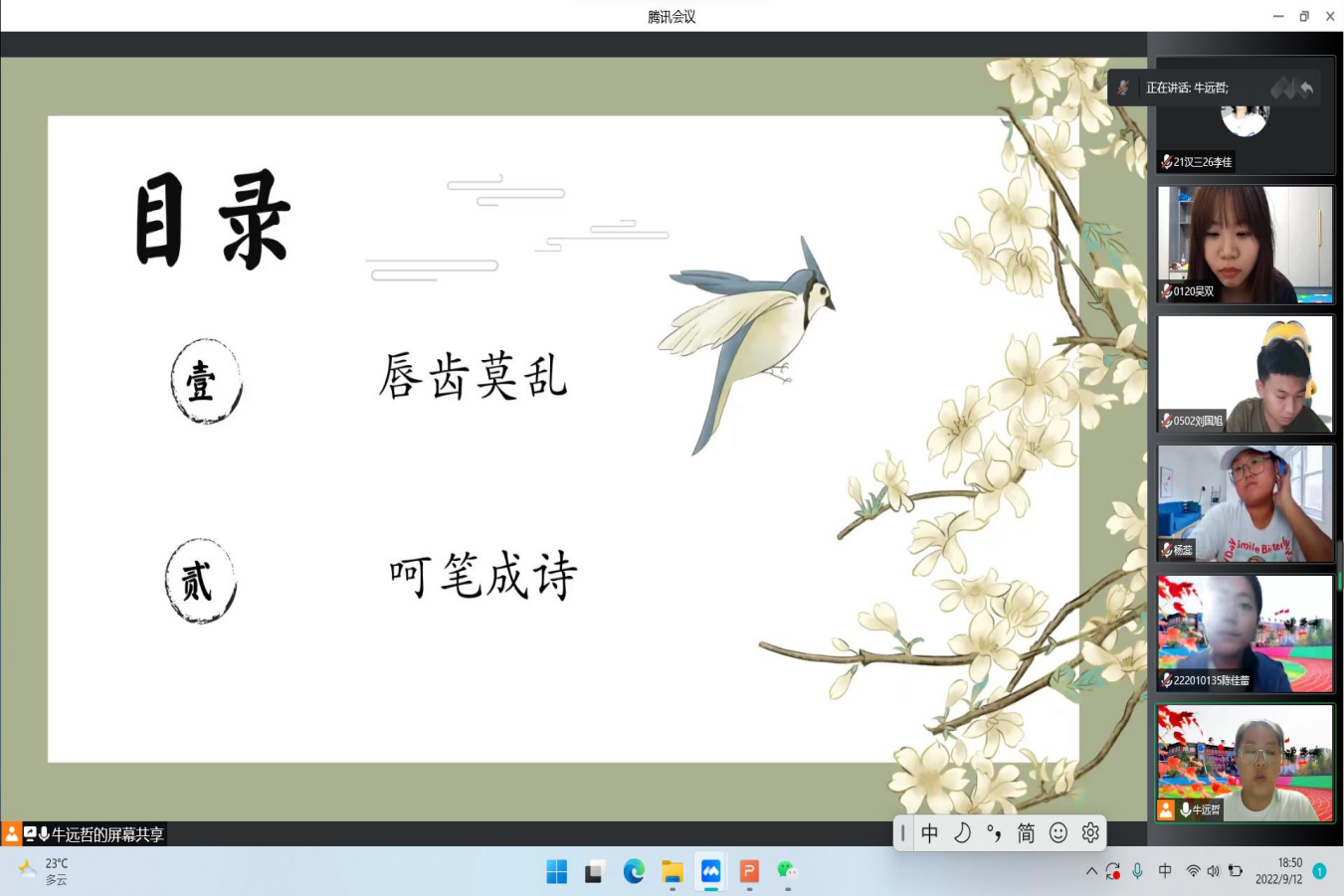The image size is (1344, 896).
Task: Open Tencent Meeting from the taskbar
Action: coord(710,872)
